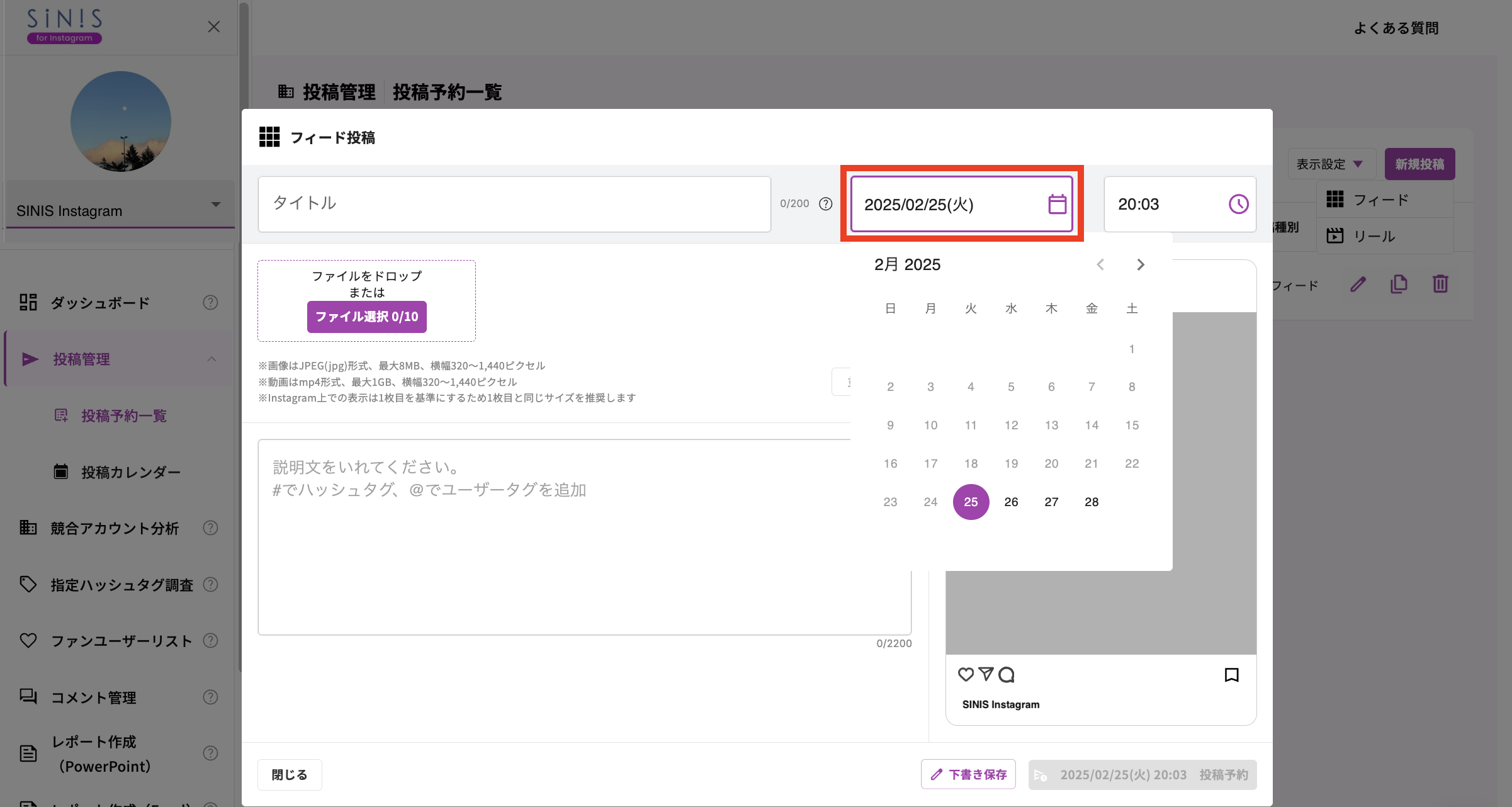This screenshot has height=807, width=1512.
Task: Delete the scheduled post via trash icon
Action: pos(1441,284)
